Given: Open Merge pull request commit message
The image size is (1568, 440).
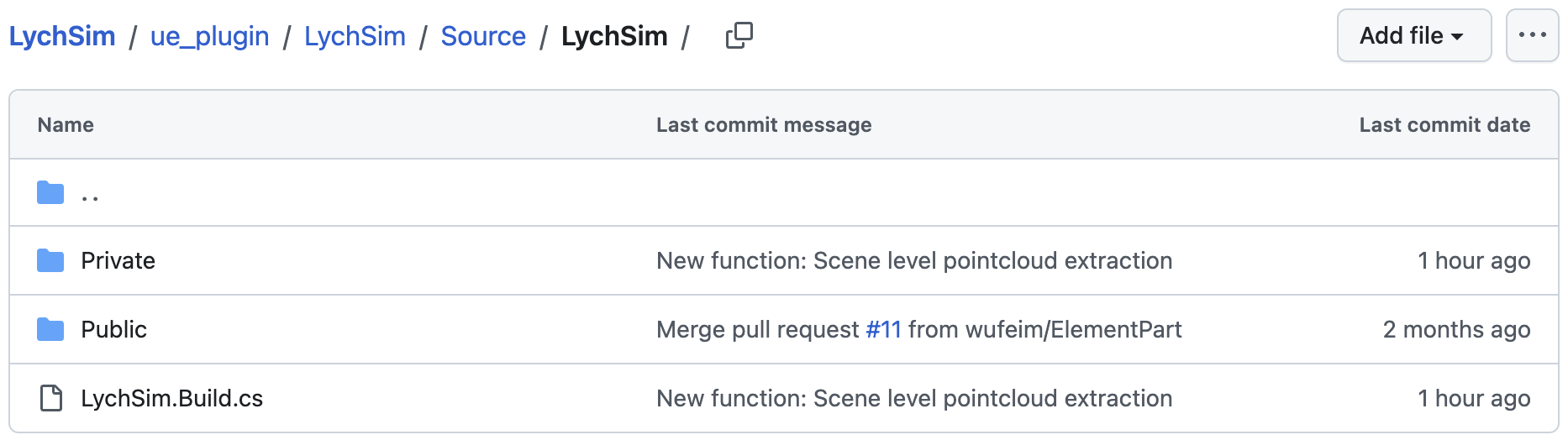Looking at the screenshot, I should (x=758, y=329).
